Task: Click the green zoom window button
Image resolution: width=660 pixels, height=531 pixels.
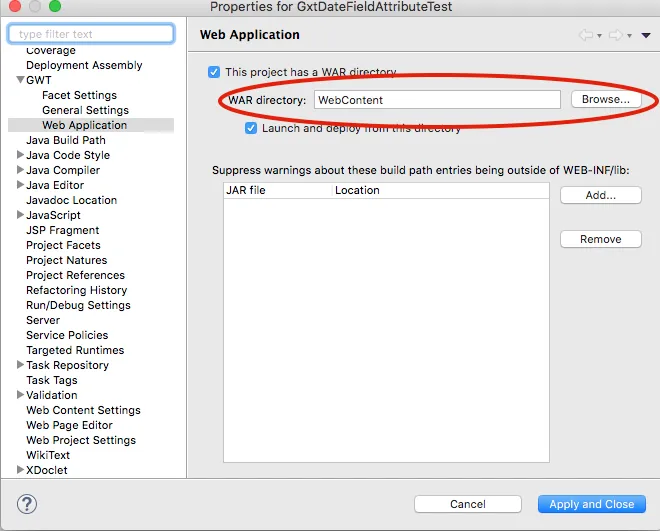Action: pos(55,6)
